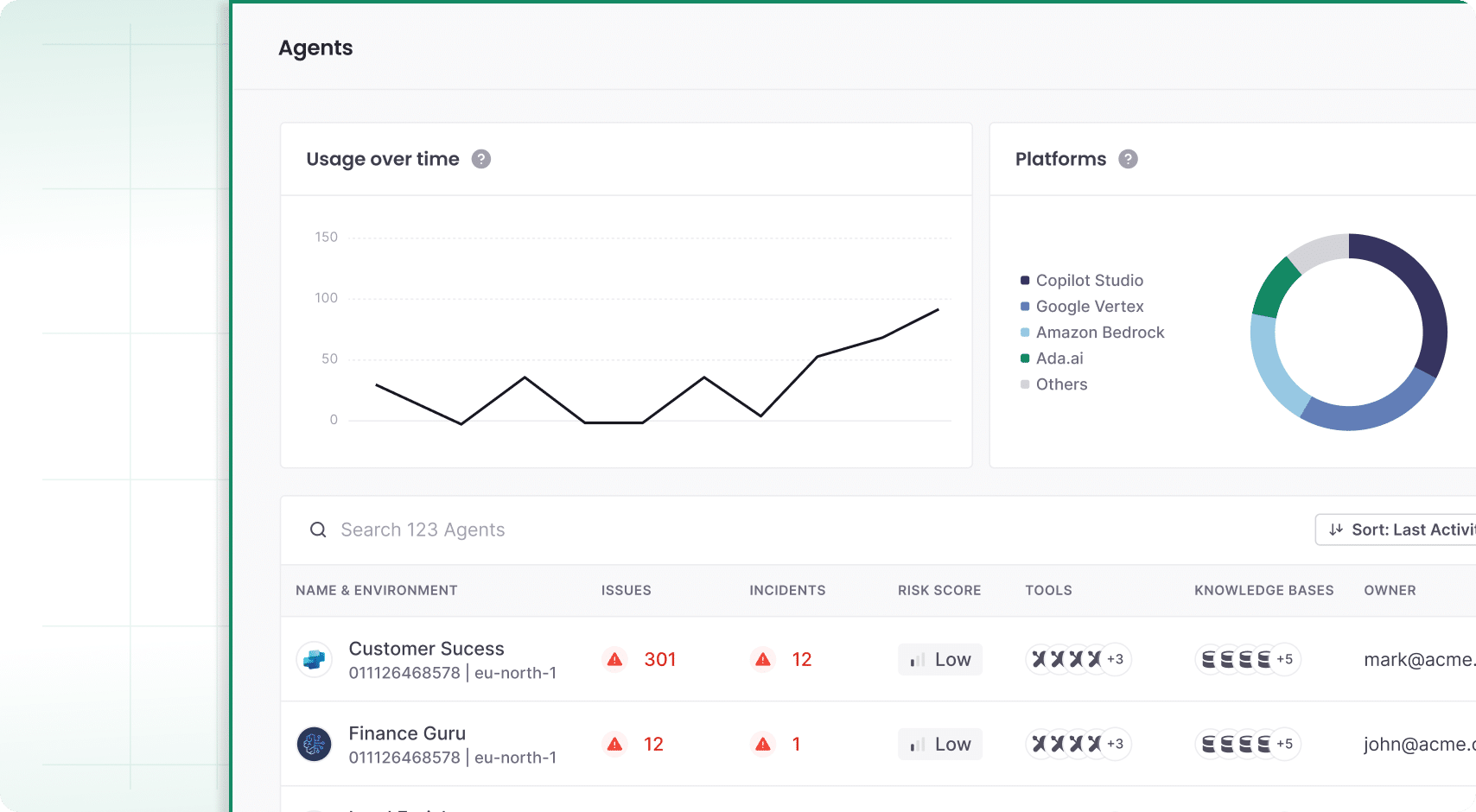This screenshot has height=812, width=1476.
Task: Click the help icon next to Platforms
Action: coord(1128,159)
